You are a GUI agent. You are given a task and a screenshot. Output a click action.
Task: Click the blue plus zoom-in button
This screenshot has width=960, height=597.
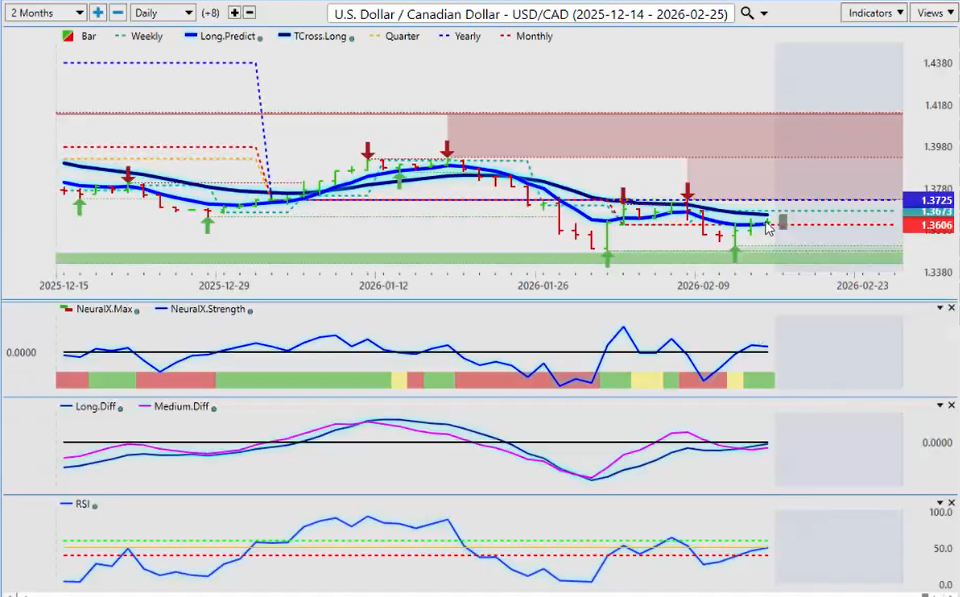pyautogui.click(x=98, y=13)
